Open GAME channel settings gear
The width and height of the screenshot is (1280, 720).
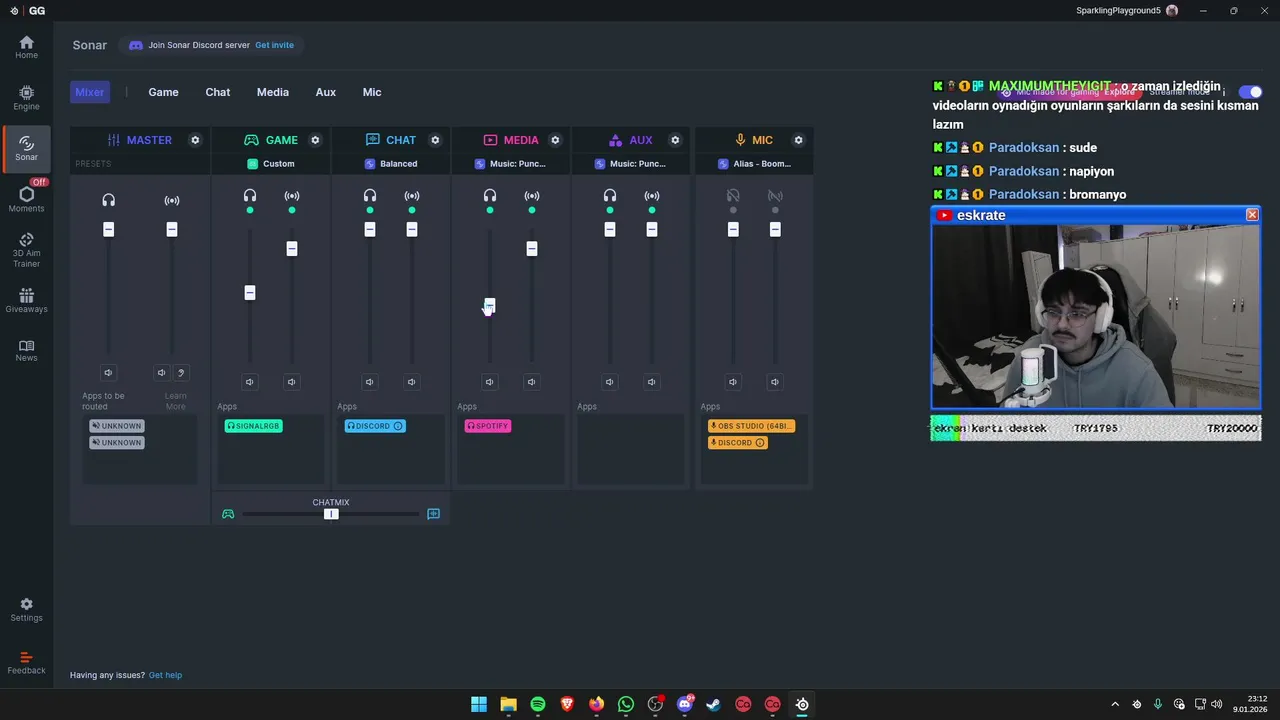point(315,140)
